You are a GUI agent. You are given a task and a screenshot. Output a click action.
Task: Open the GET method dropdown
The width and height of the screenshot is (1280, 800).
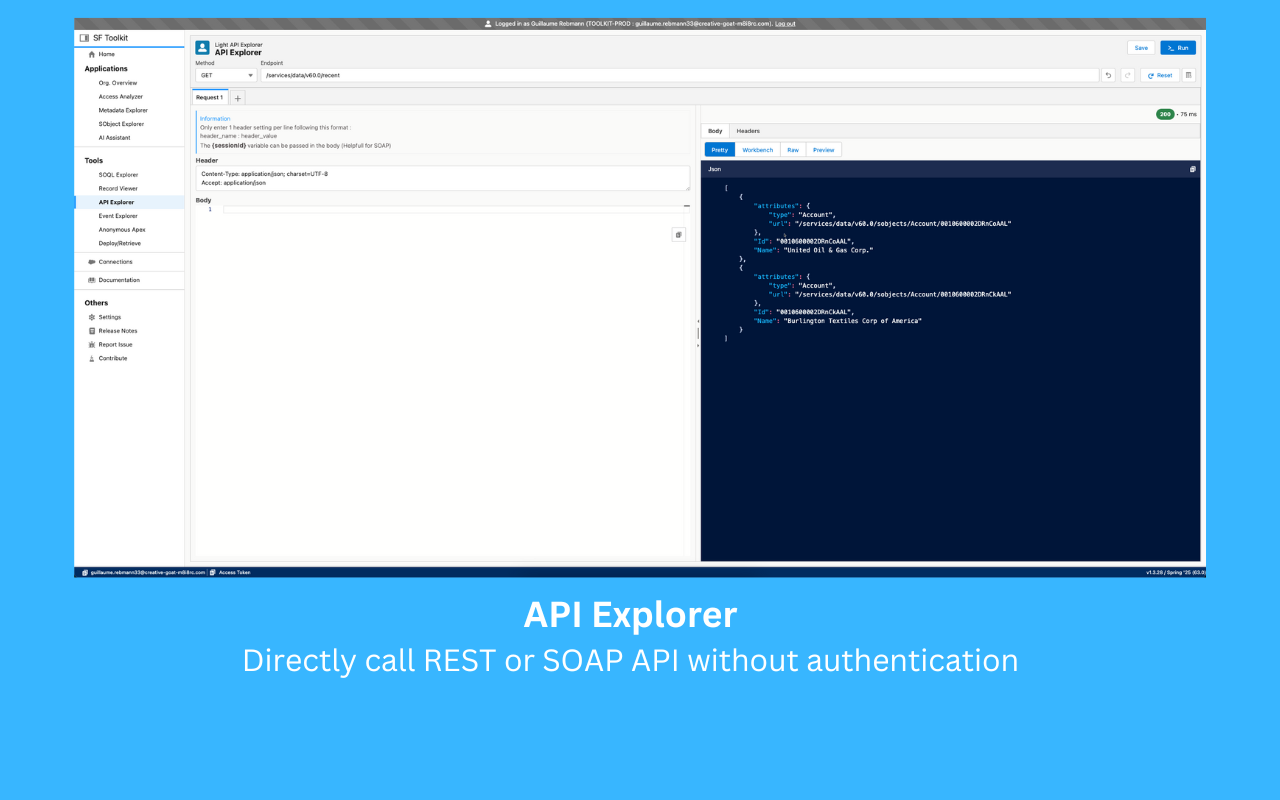(x=224, y=74)
